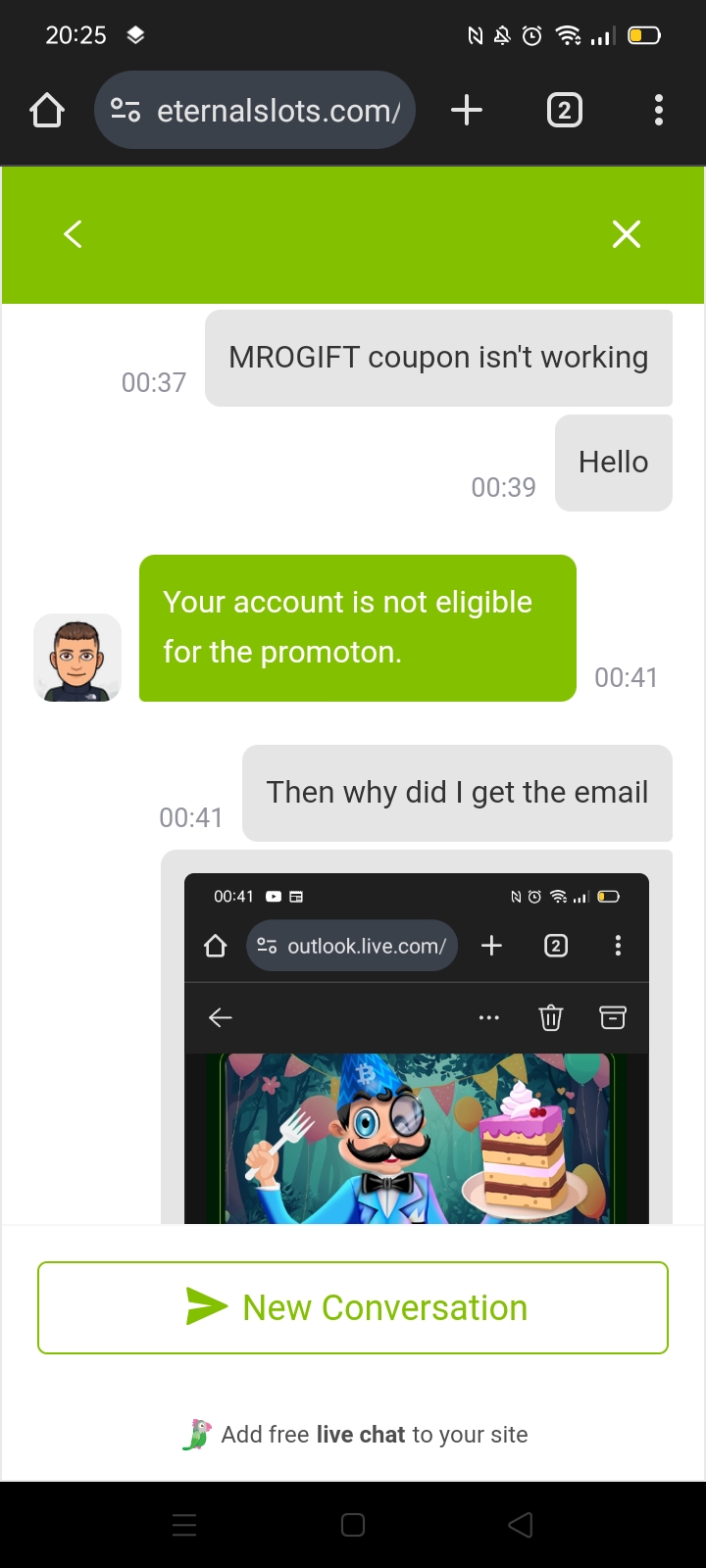
Task: Start a New Conversation
Action: click(x=353, y=1308)
